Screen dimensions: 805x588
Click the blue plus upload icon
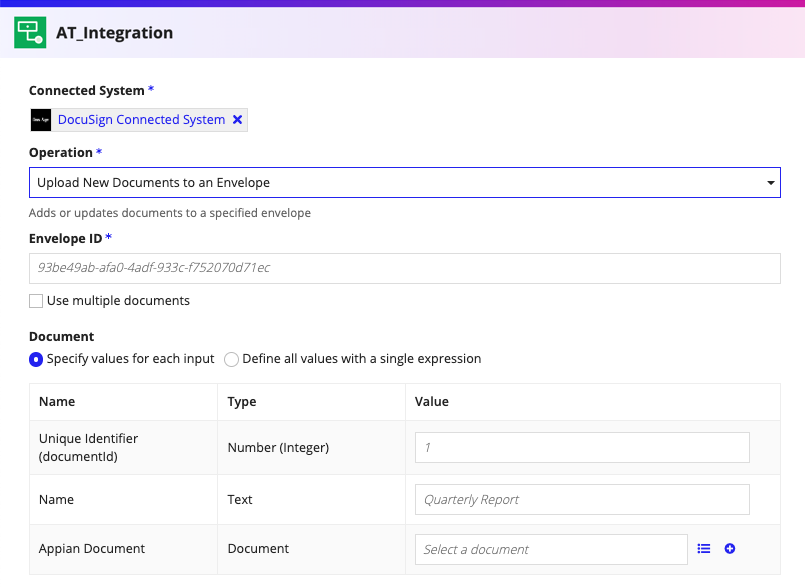(x=730, y=549)
